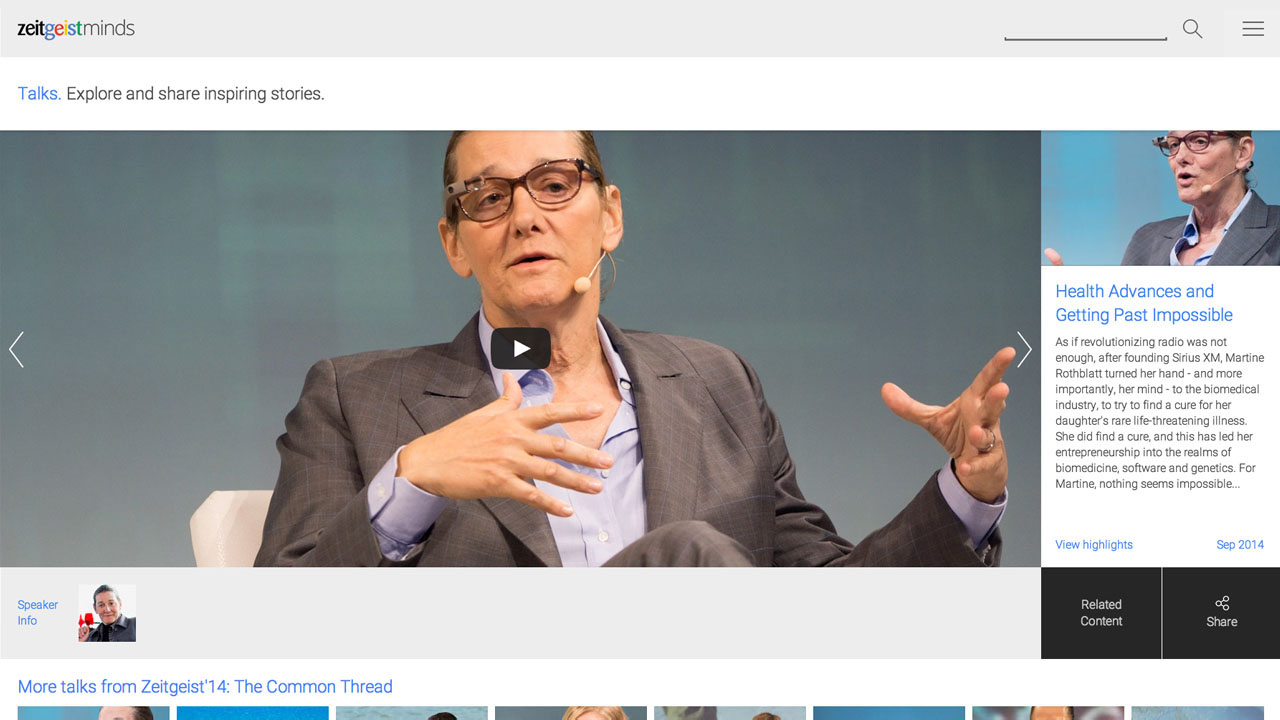
Task: Click inside the search input field
Action: tap(1085, 28)
